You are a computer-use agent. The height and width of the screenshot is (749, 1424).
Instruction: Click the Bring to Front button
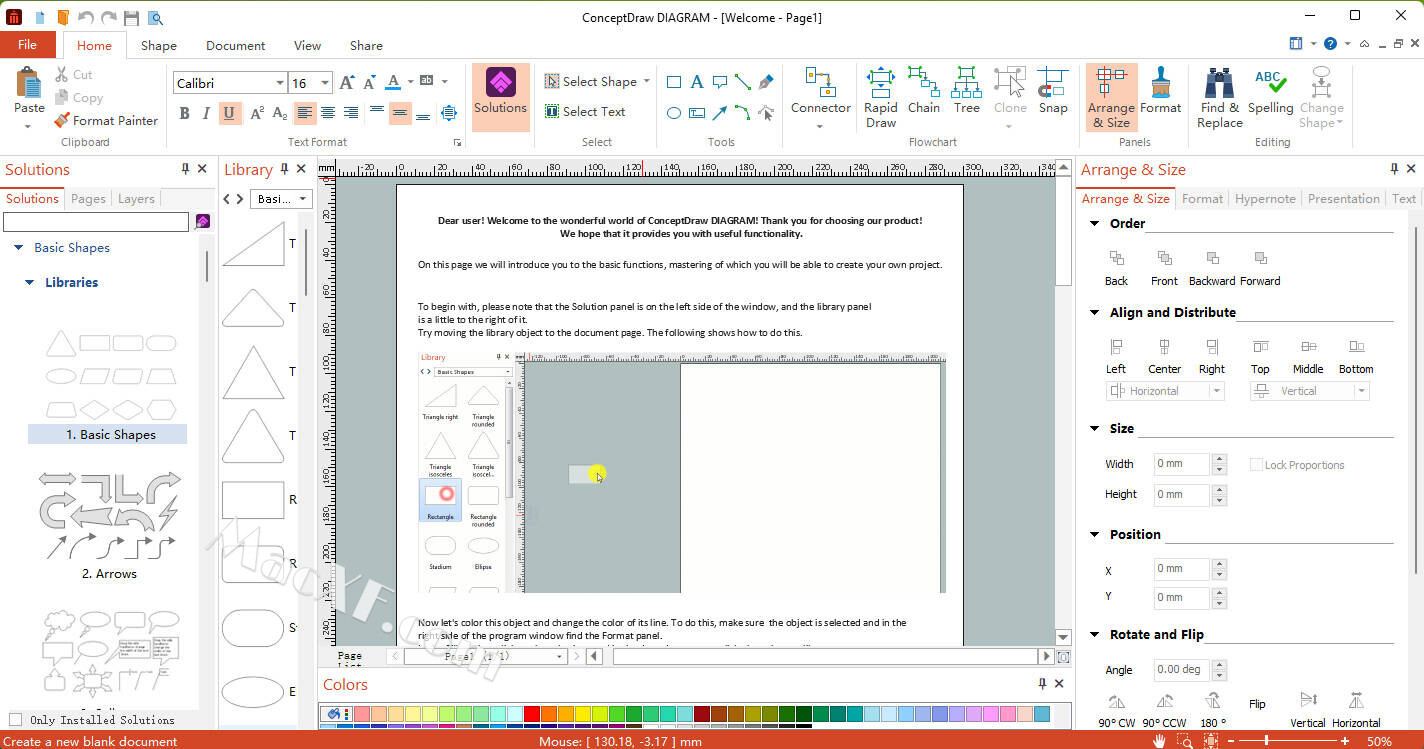click(1164, 267)
